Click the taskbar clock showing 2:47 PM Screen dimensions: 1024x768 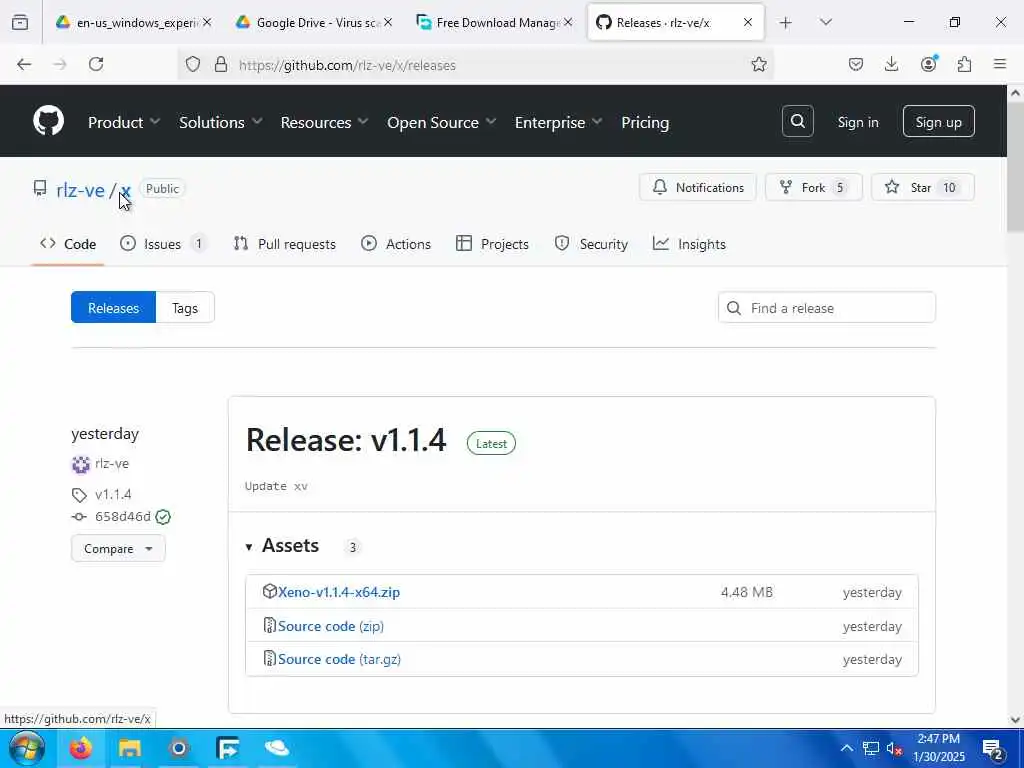pyautogui.click(x=938, y=748)
